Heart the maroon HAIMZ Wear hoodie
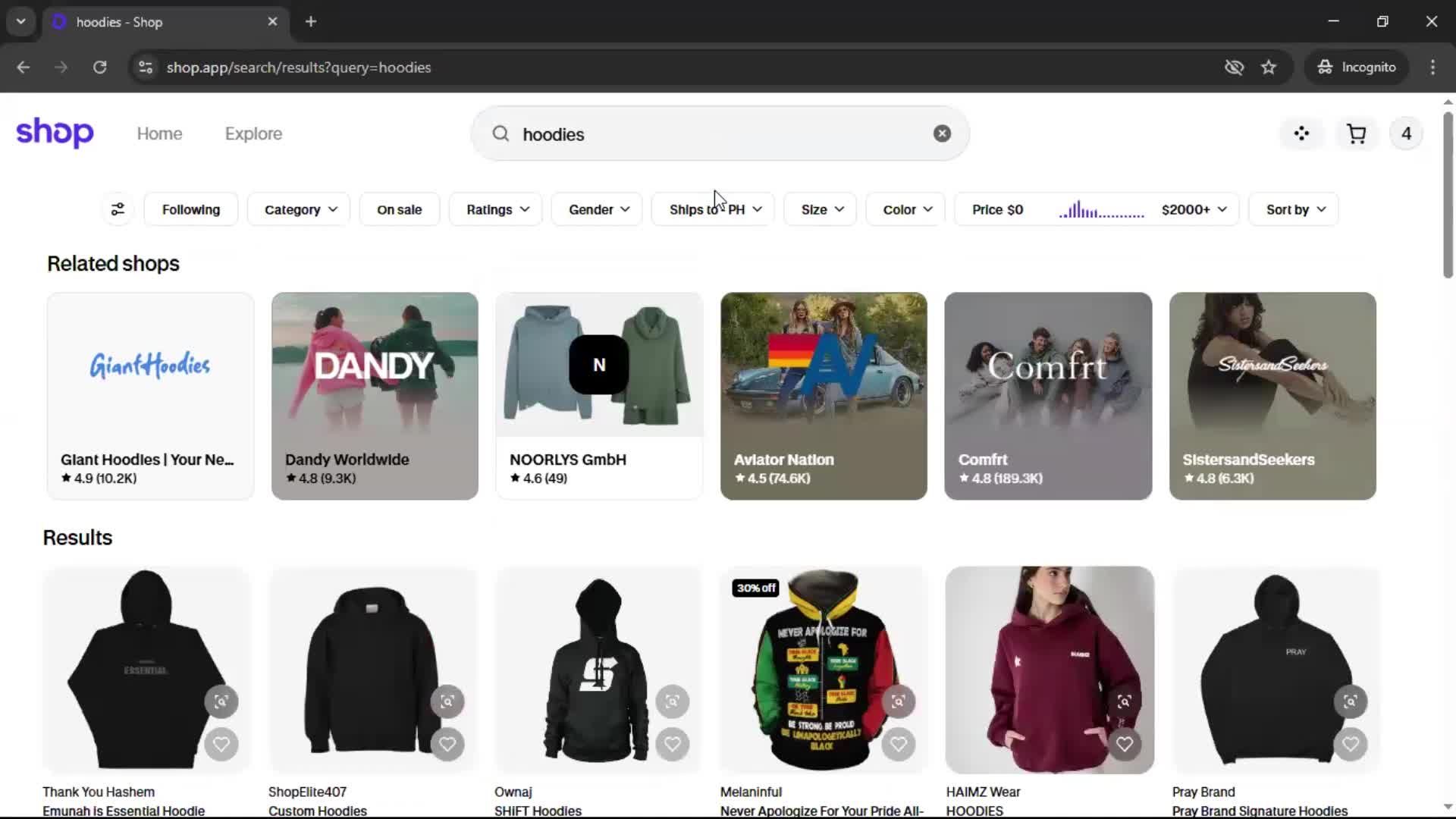 pos(1124,744)
